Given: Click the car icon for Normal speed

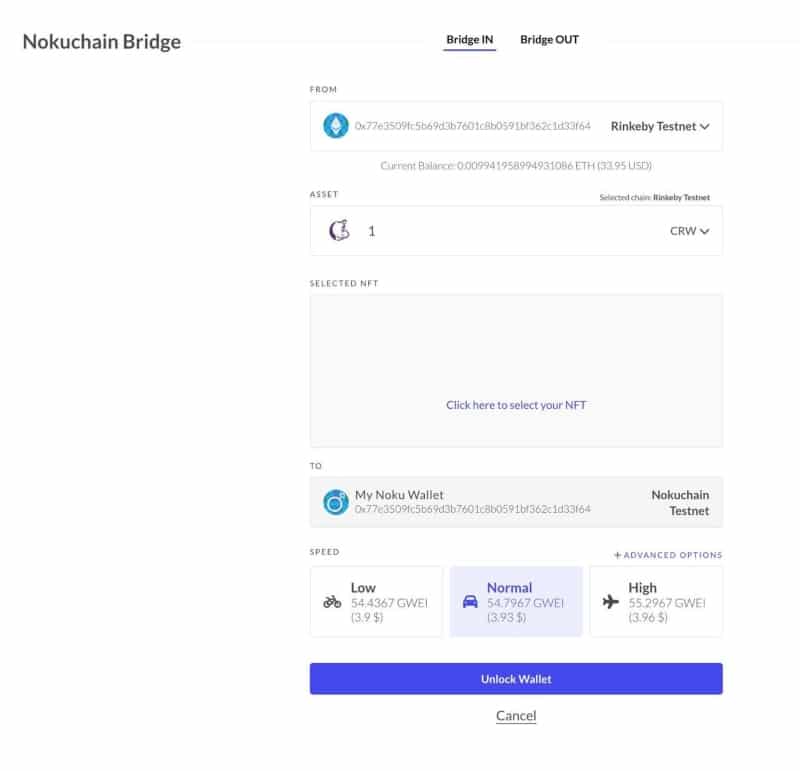Looking at the screenshot, I should [470, 602].
